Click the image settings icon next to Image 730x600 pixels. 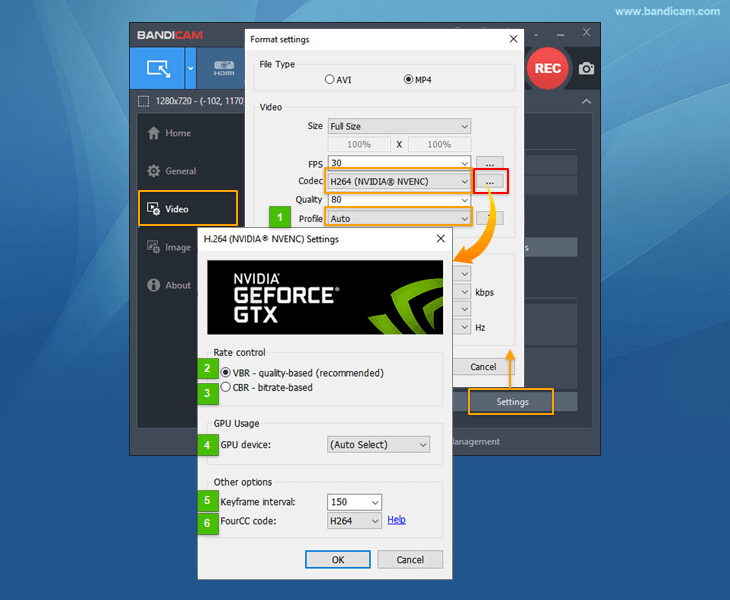153,247
